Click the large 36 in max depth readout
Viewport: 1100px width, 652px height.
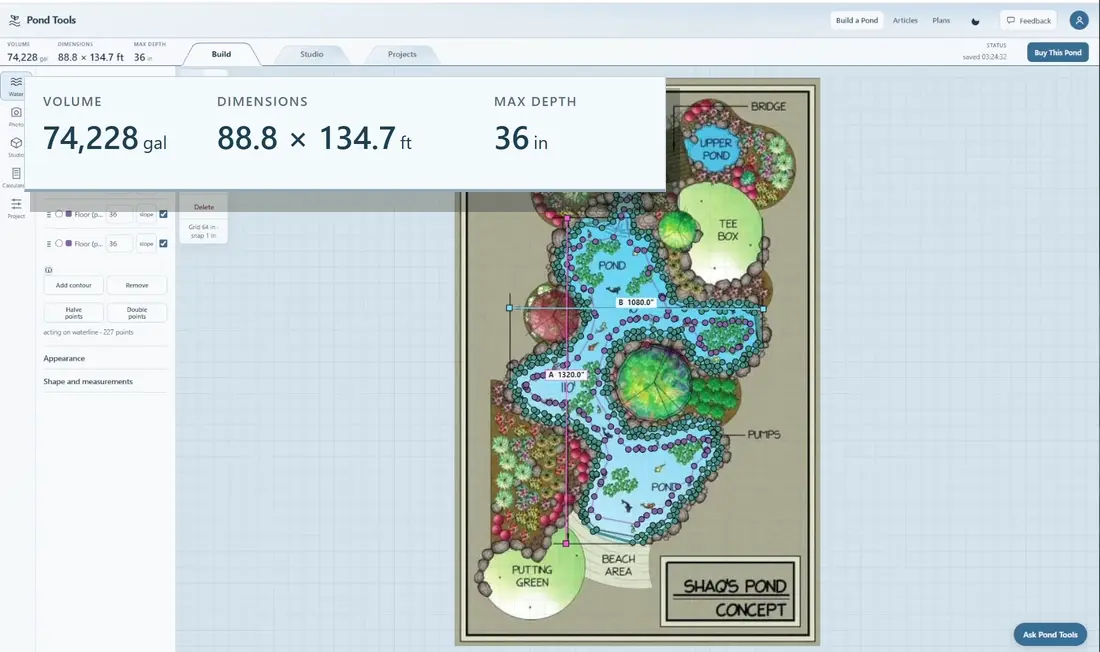[x=521, y=138]
